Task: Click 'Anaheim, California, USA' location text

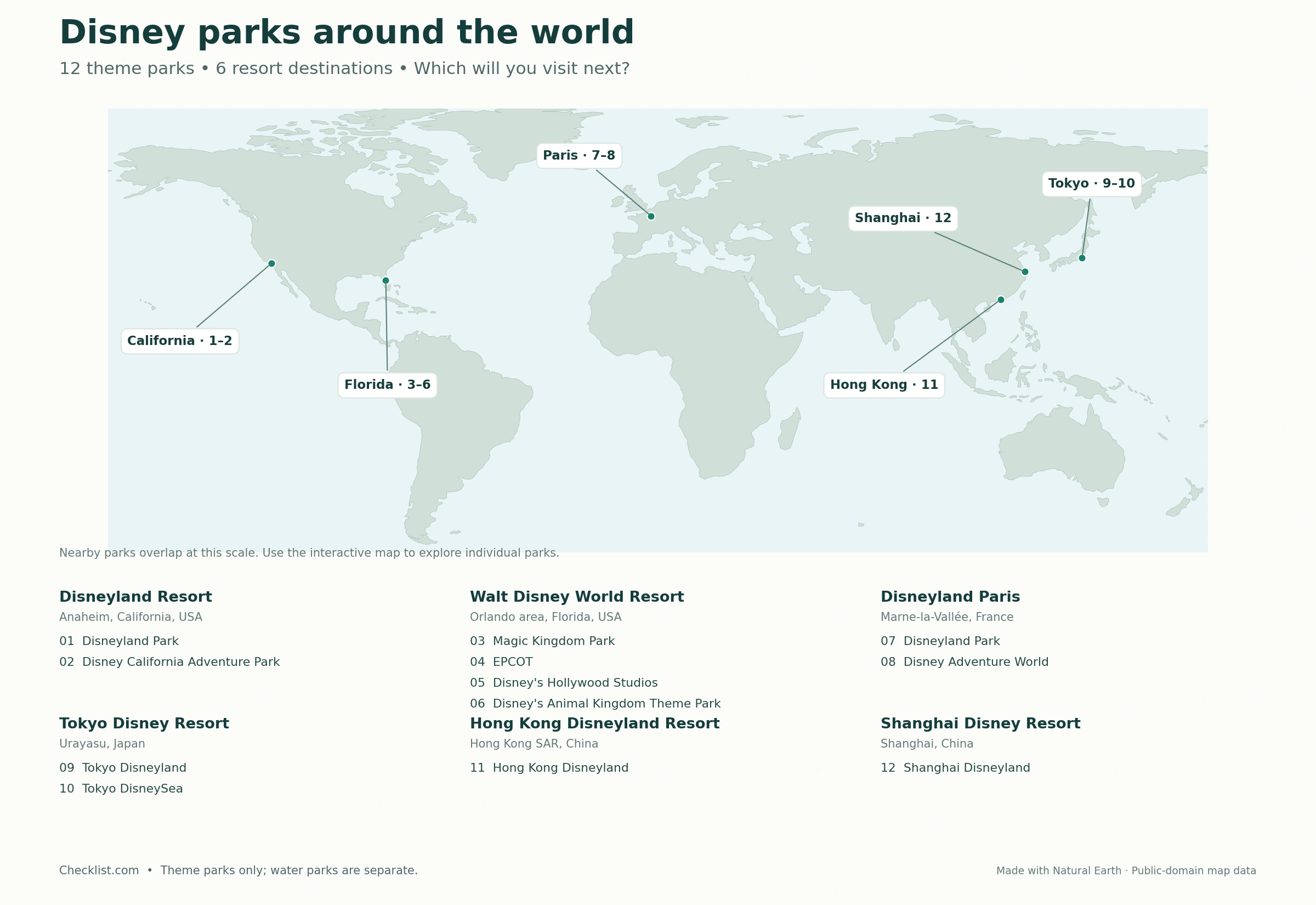Action: pos(131,617)
